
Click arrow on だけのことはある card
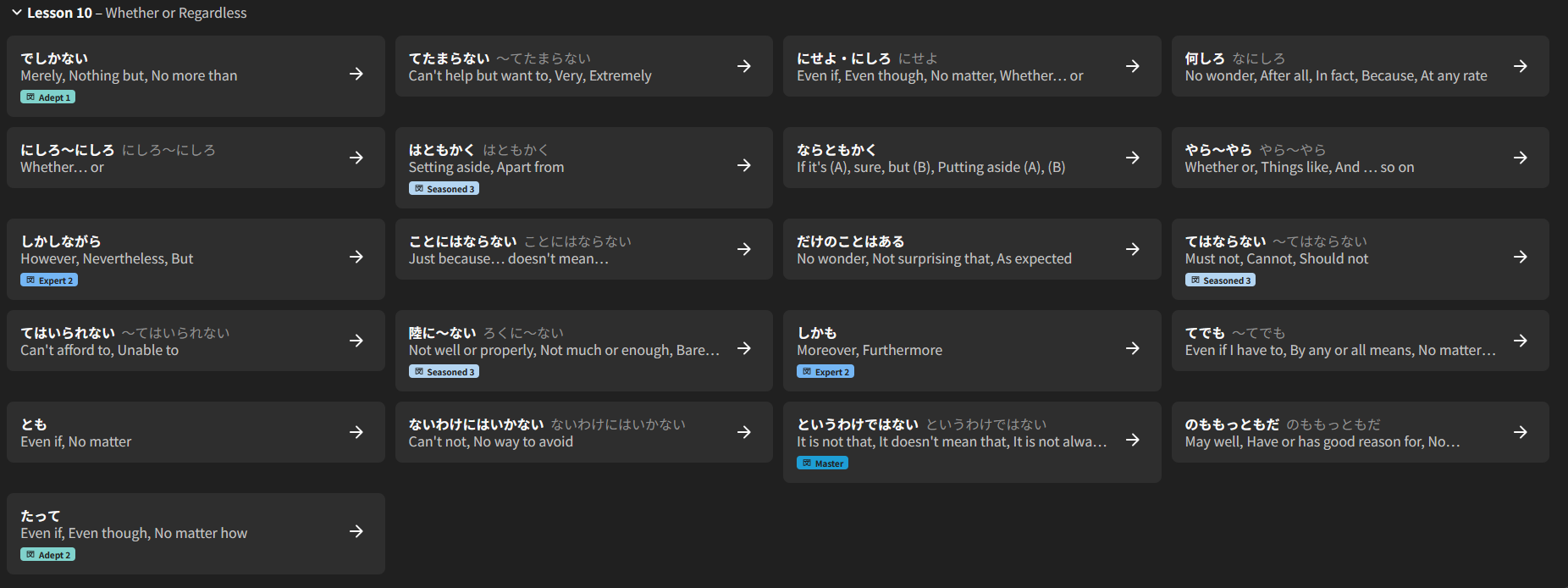(x=1132, y=249)
